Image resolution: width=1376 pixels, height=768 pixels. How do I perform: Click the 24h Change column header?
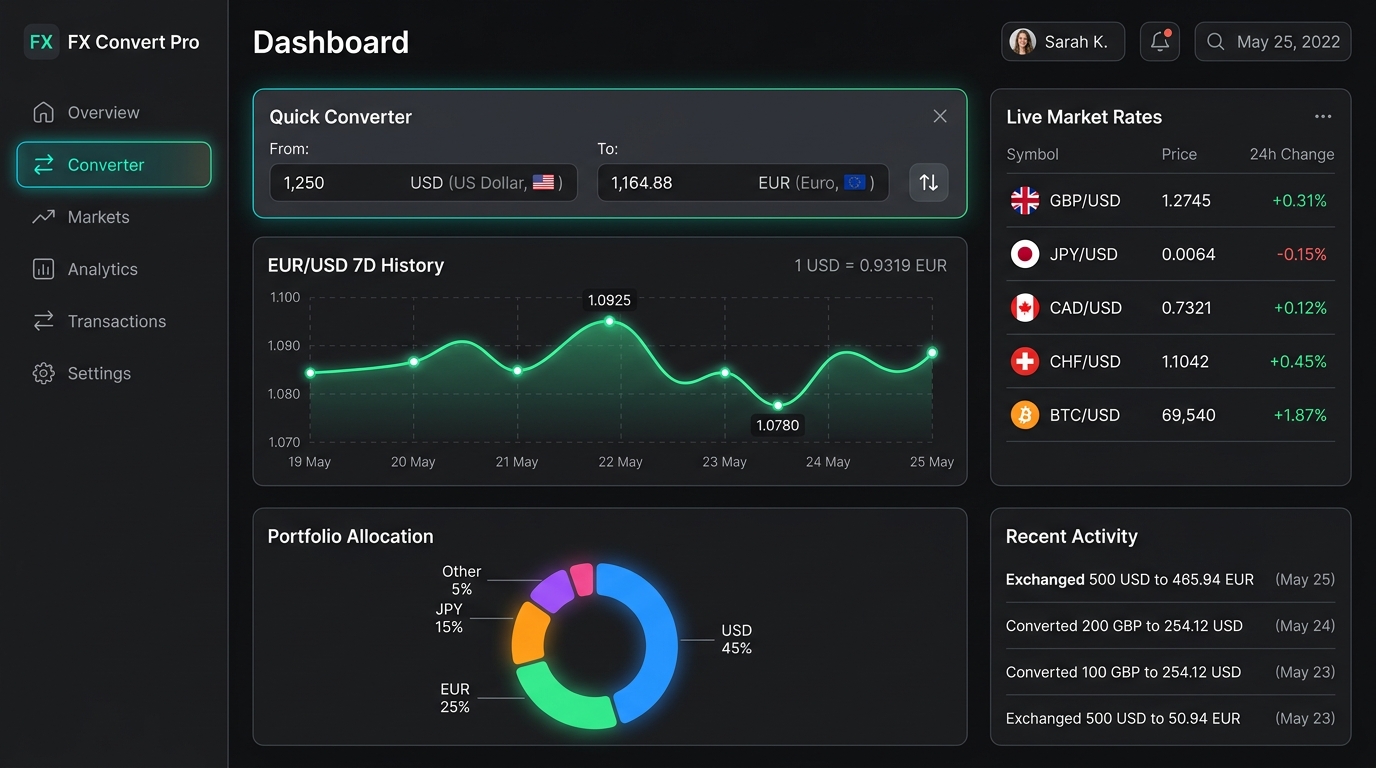pyautogui.click(x=1292, y=154)
